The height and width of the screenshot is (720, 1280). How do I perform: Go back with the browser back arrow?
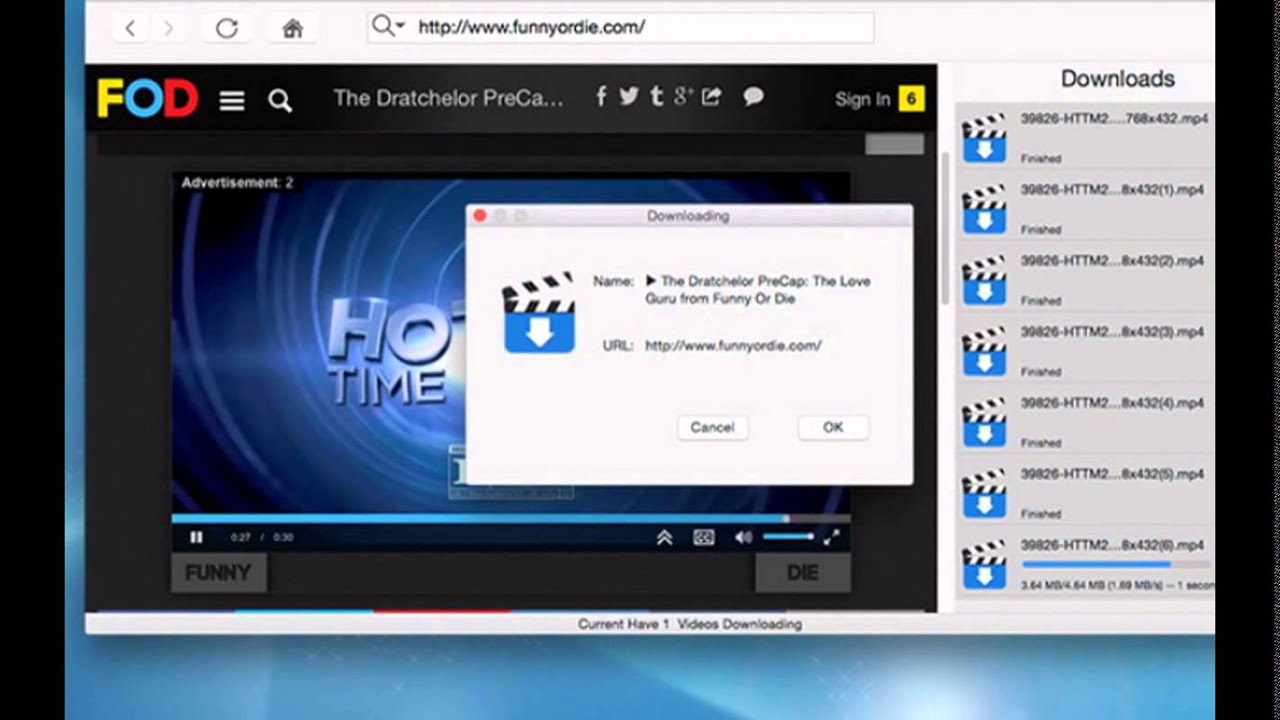[130, 28]
